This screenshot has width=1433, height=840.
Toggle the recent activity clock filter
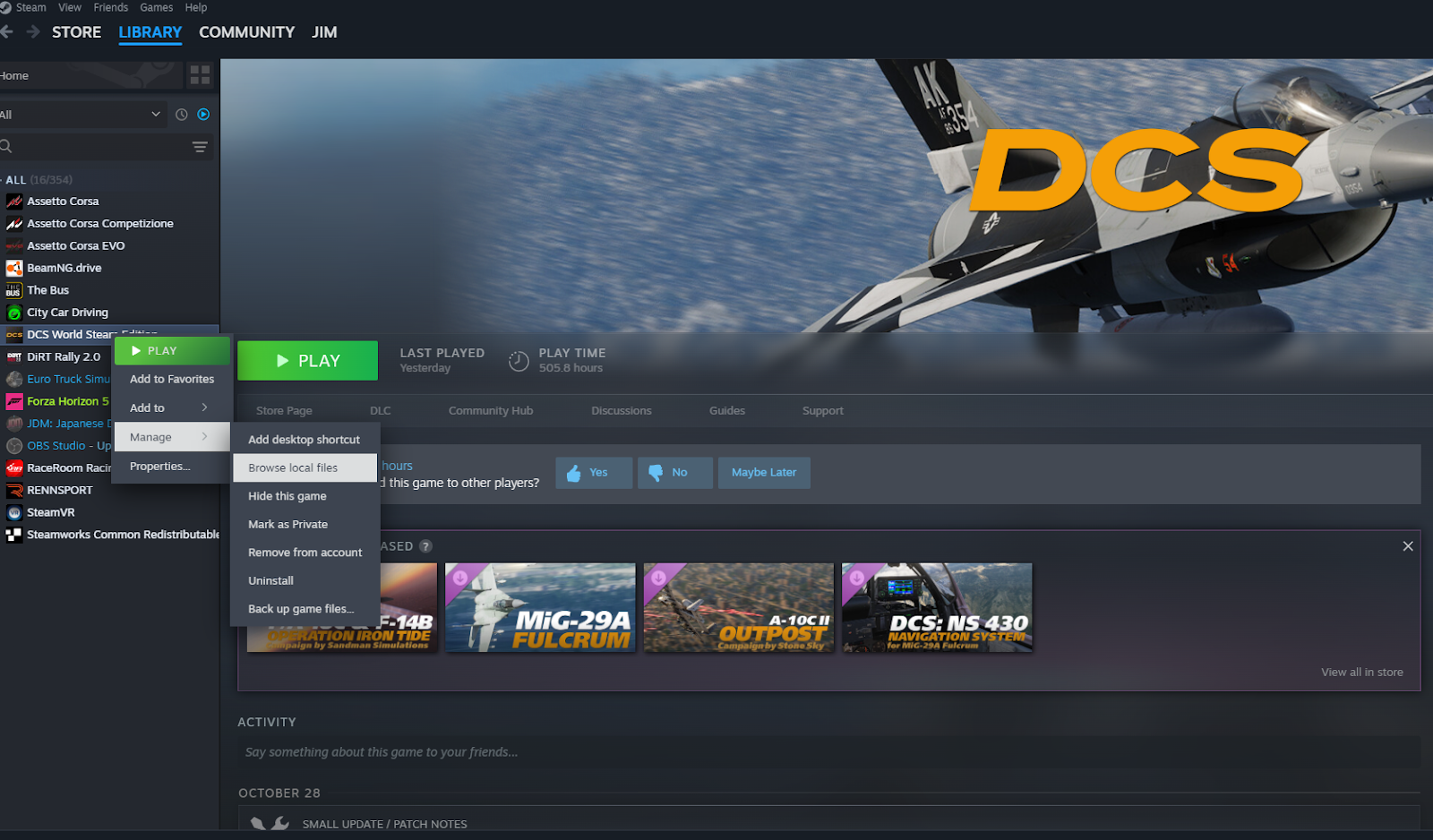pos(182,115)
